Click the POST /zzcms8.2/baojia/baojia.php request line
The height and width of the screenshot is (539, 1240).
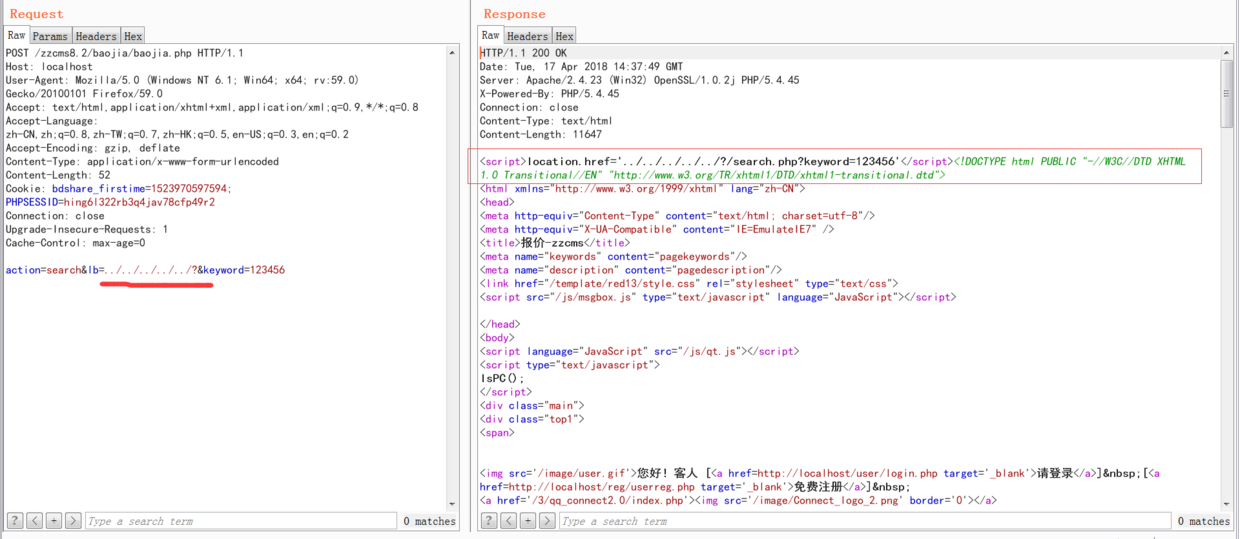pyautogui.click(x=125, y=53)
